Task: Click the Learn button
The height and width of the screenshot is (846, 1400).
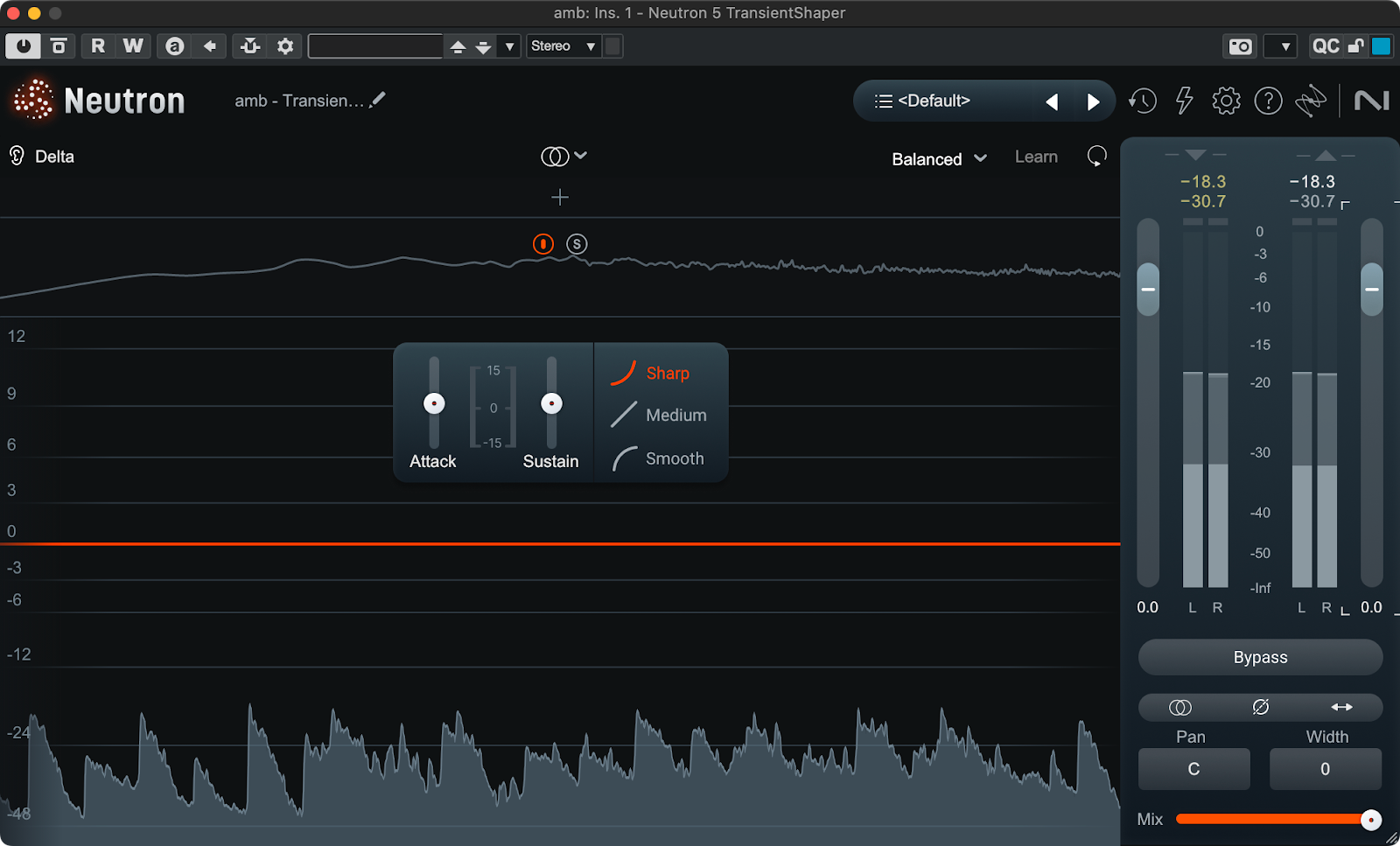Action: 1036,157
